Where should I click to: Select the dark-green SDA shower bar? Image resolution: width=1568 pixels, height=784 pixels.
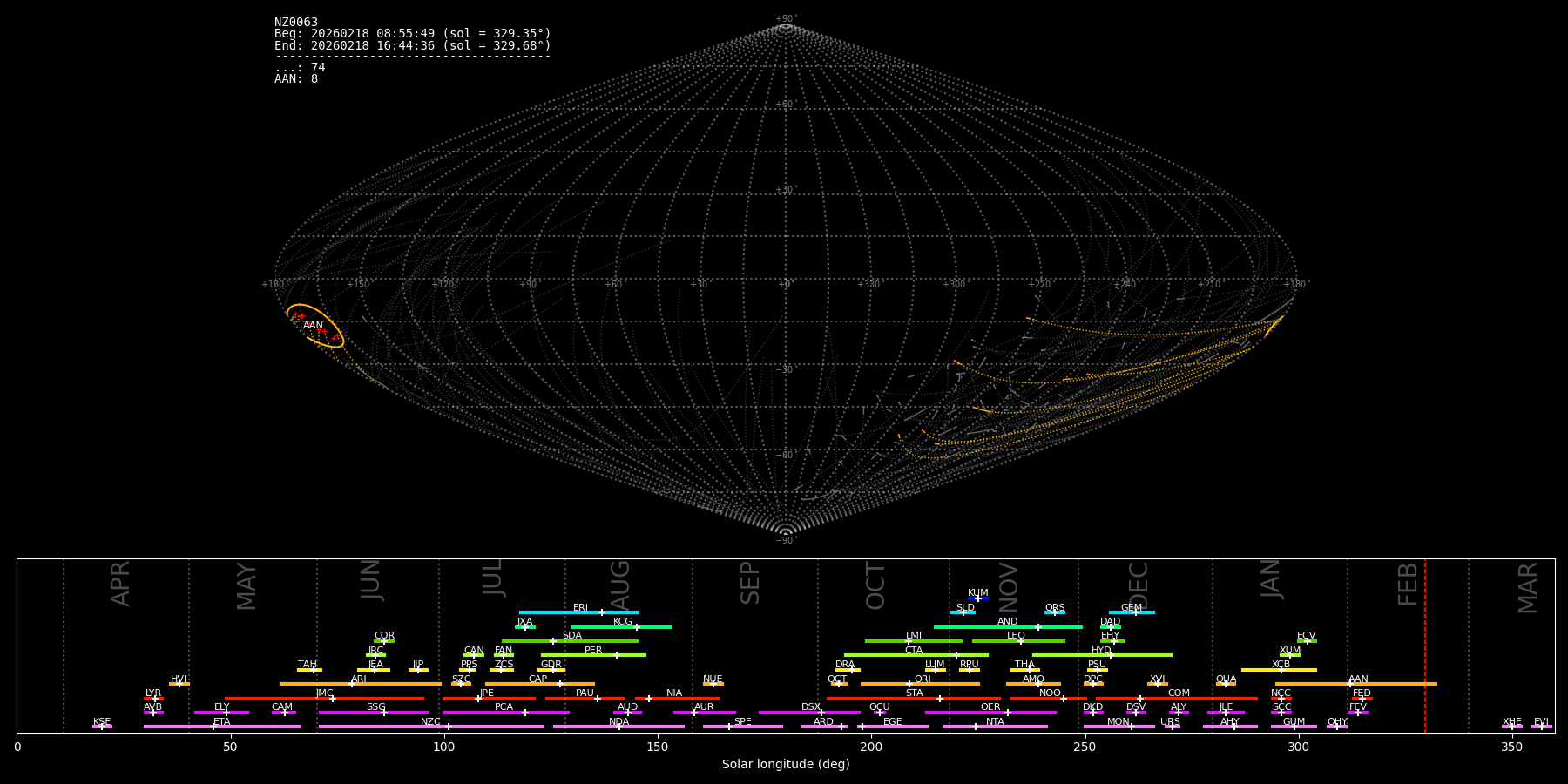[570, 641]
